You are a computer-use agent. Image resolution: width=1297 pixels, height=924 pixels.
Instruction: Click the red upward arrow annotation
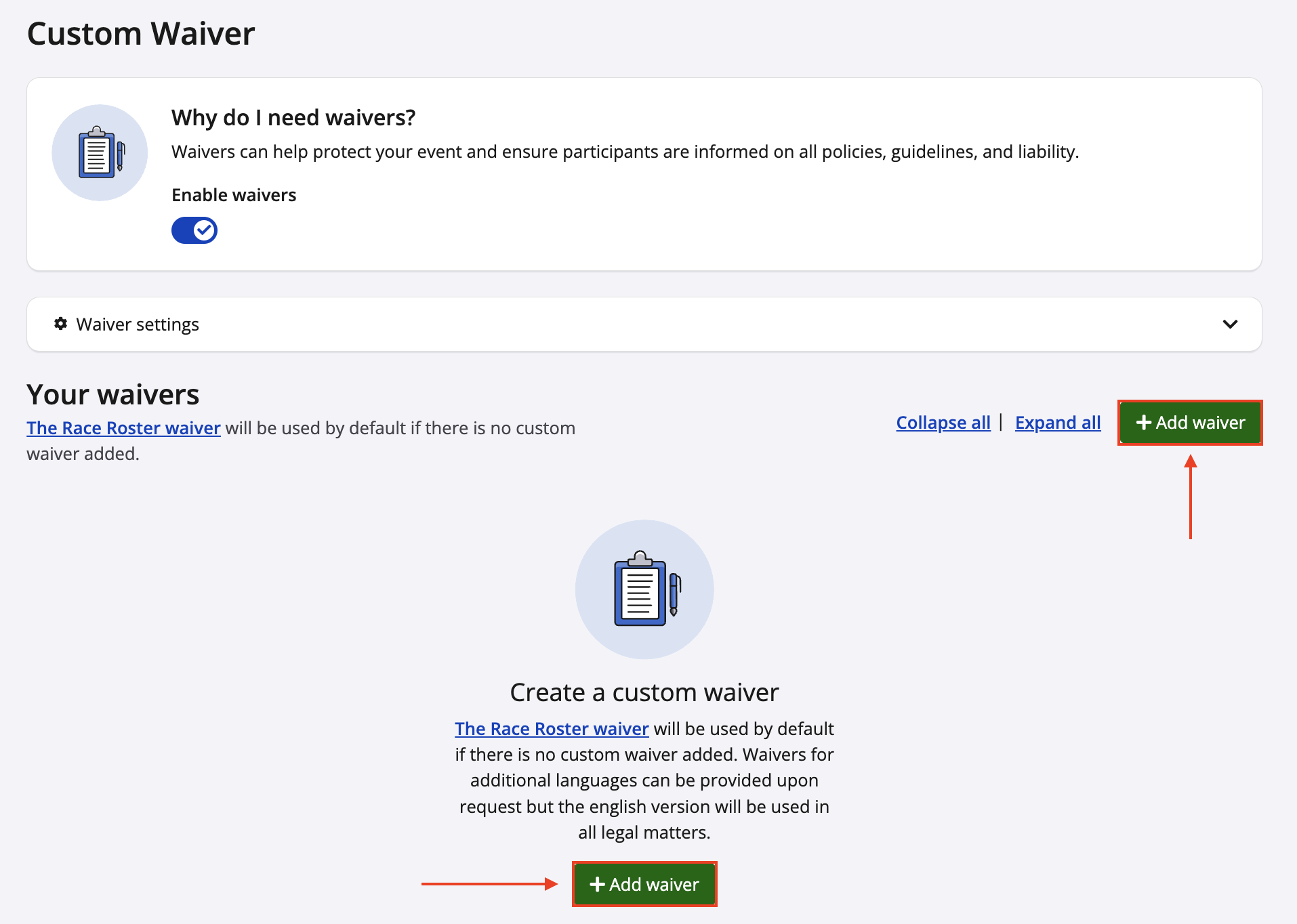1190,497
